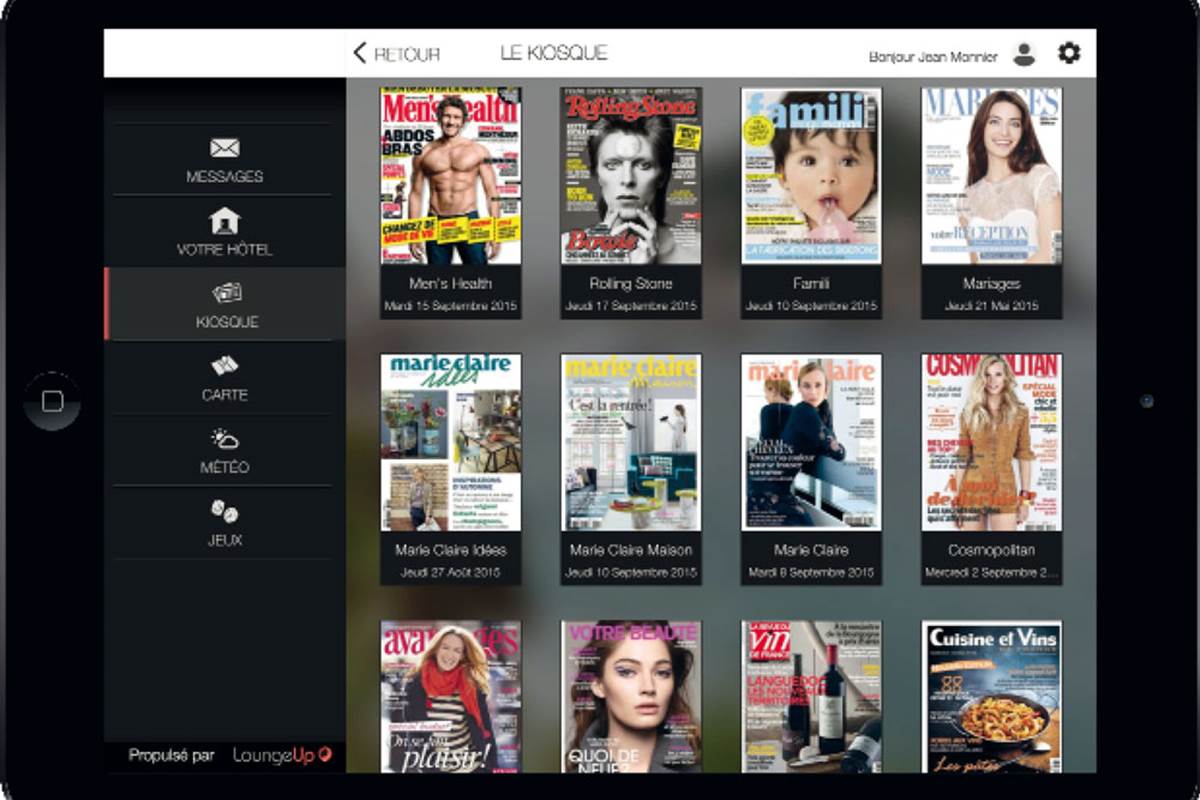The width and height of the screenshot is (1200, 800).
Task: Open the Marie Claire magazine cover
Action: coord(811,442)
